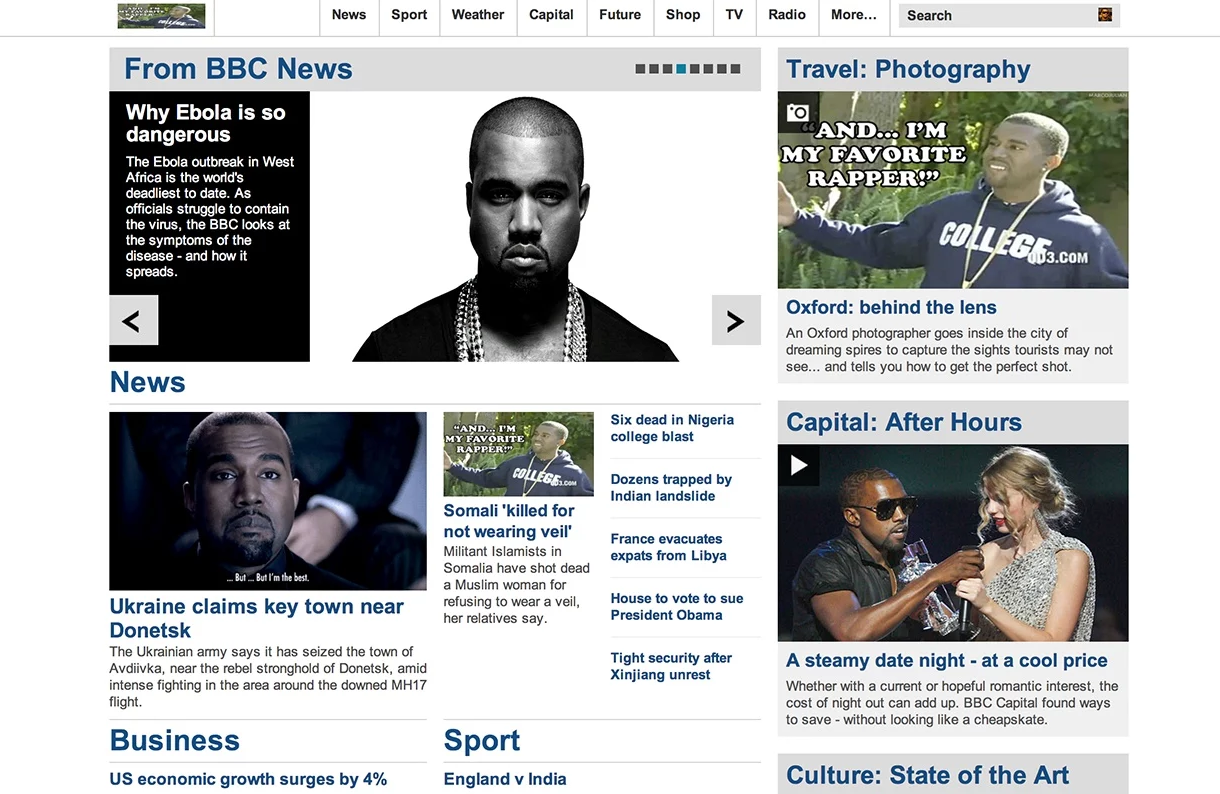The image size is (1220, 794).
Task: Go to the previous carousel story arrow
Action: point(133,320)
